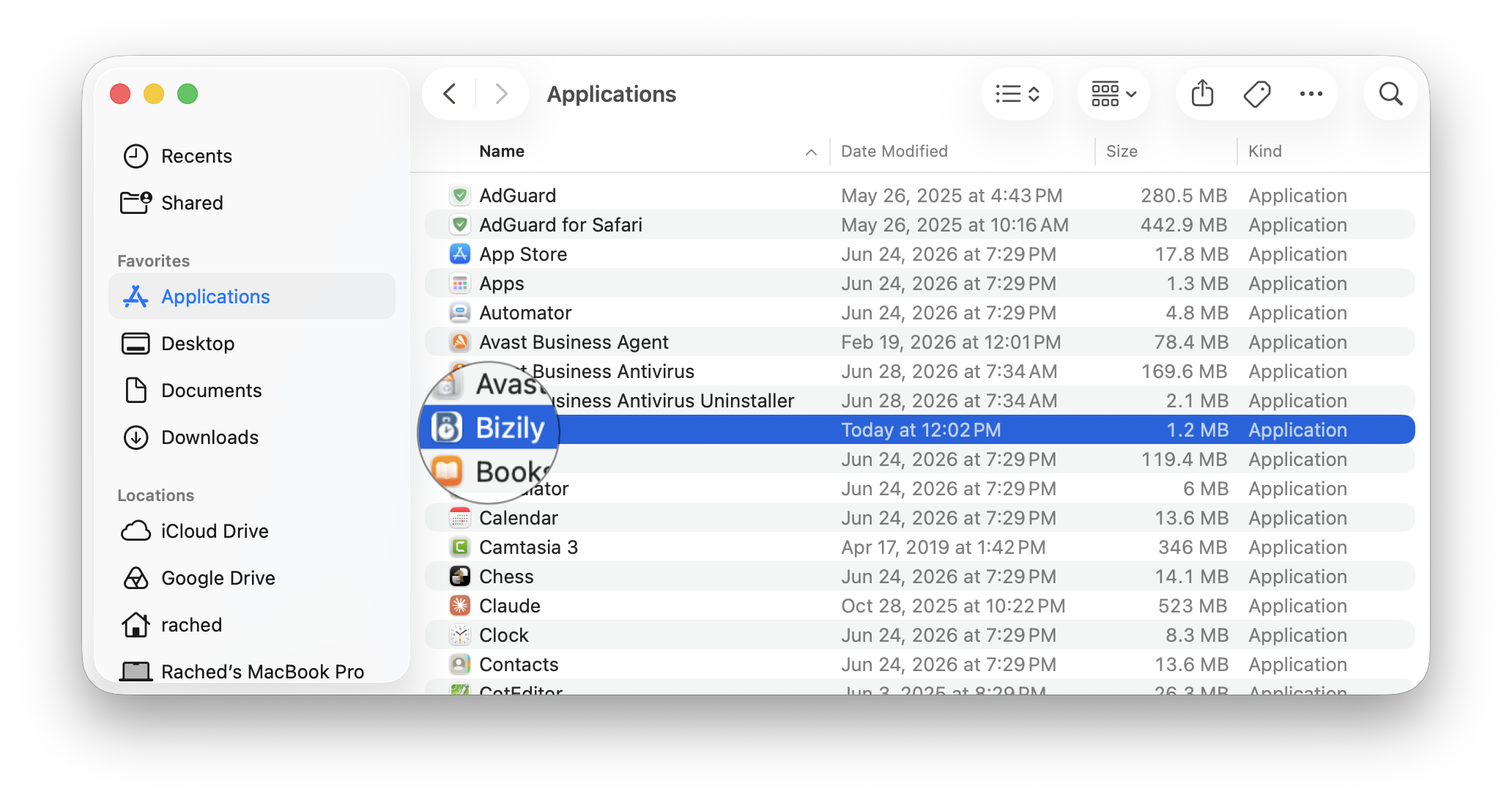This screenshot has width=1512, height=803.
Task: Go back with the left chevron button
Action: [450, 94]
